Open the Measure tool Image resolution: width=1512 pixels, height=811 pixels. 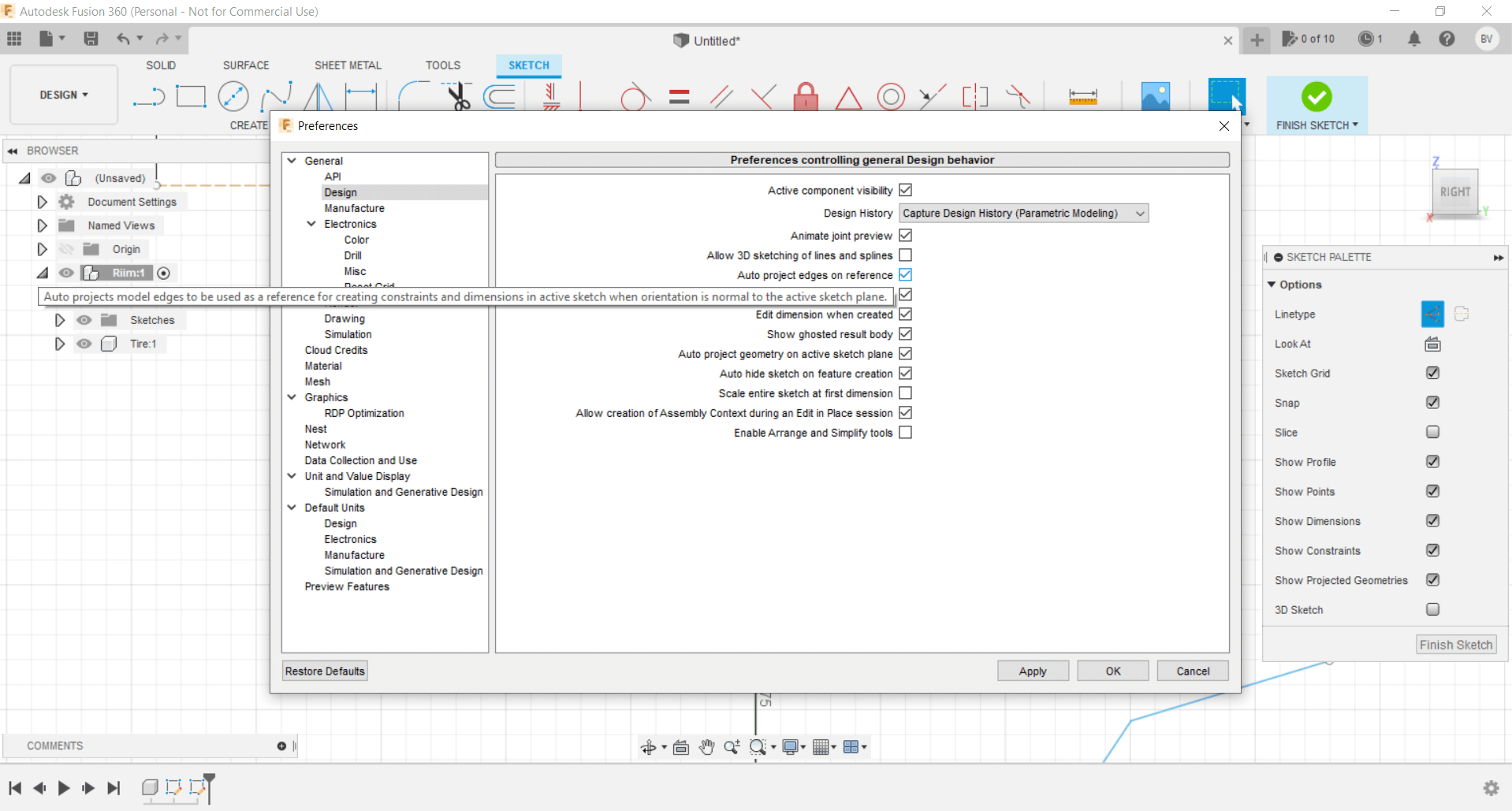tap(1083, 97)
